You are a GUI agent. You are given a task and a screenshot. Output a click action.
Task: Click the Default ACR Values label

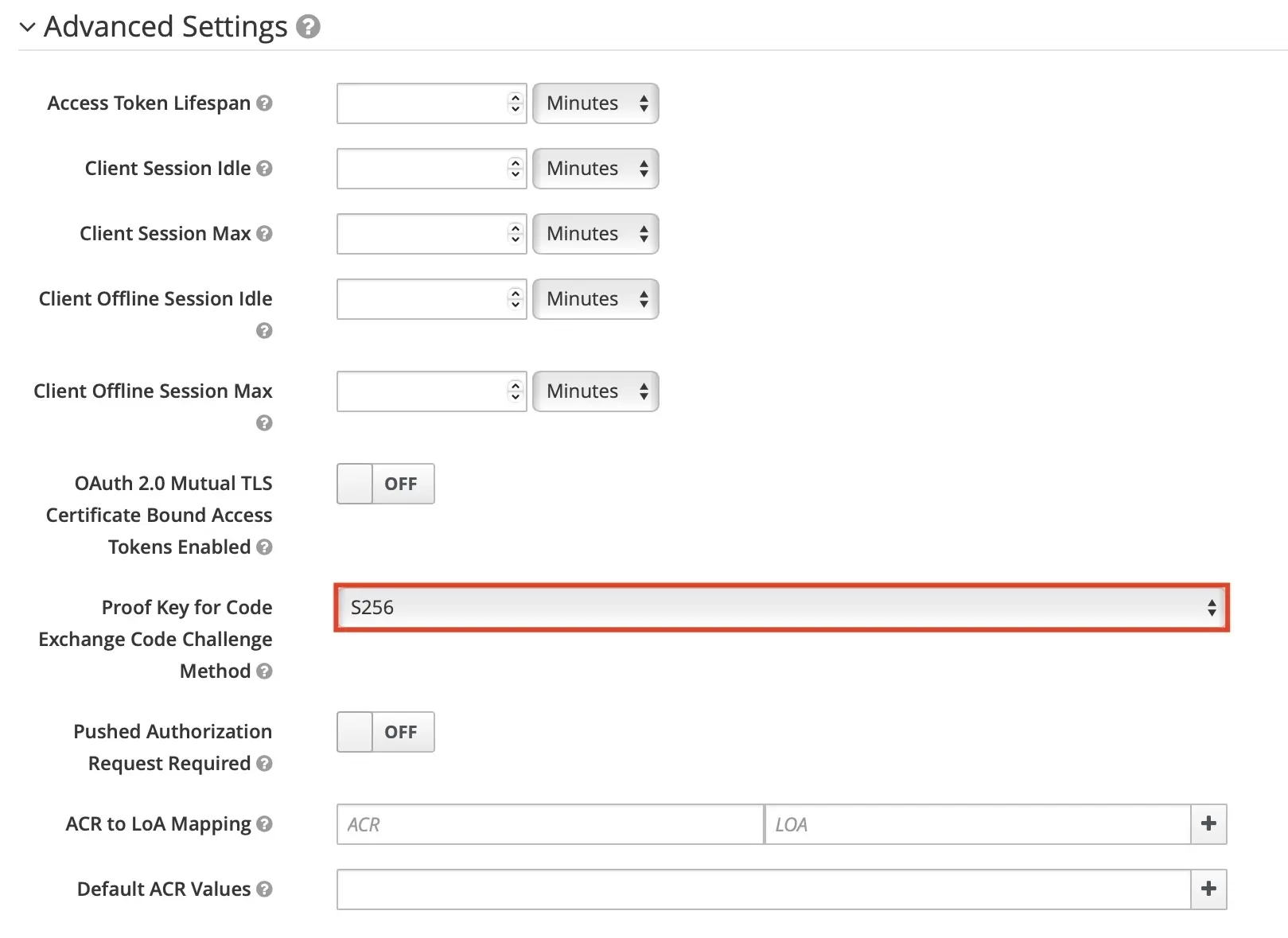click(164, 889)
